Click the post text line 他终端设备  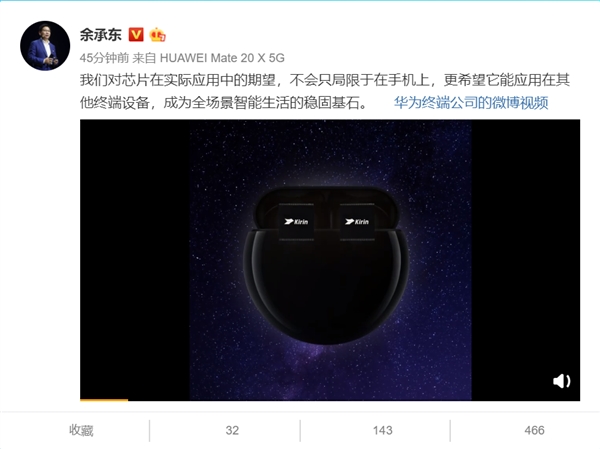tap(224, 103)
